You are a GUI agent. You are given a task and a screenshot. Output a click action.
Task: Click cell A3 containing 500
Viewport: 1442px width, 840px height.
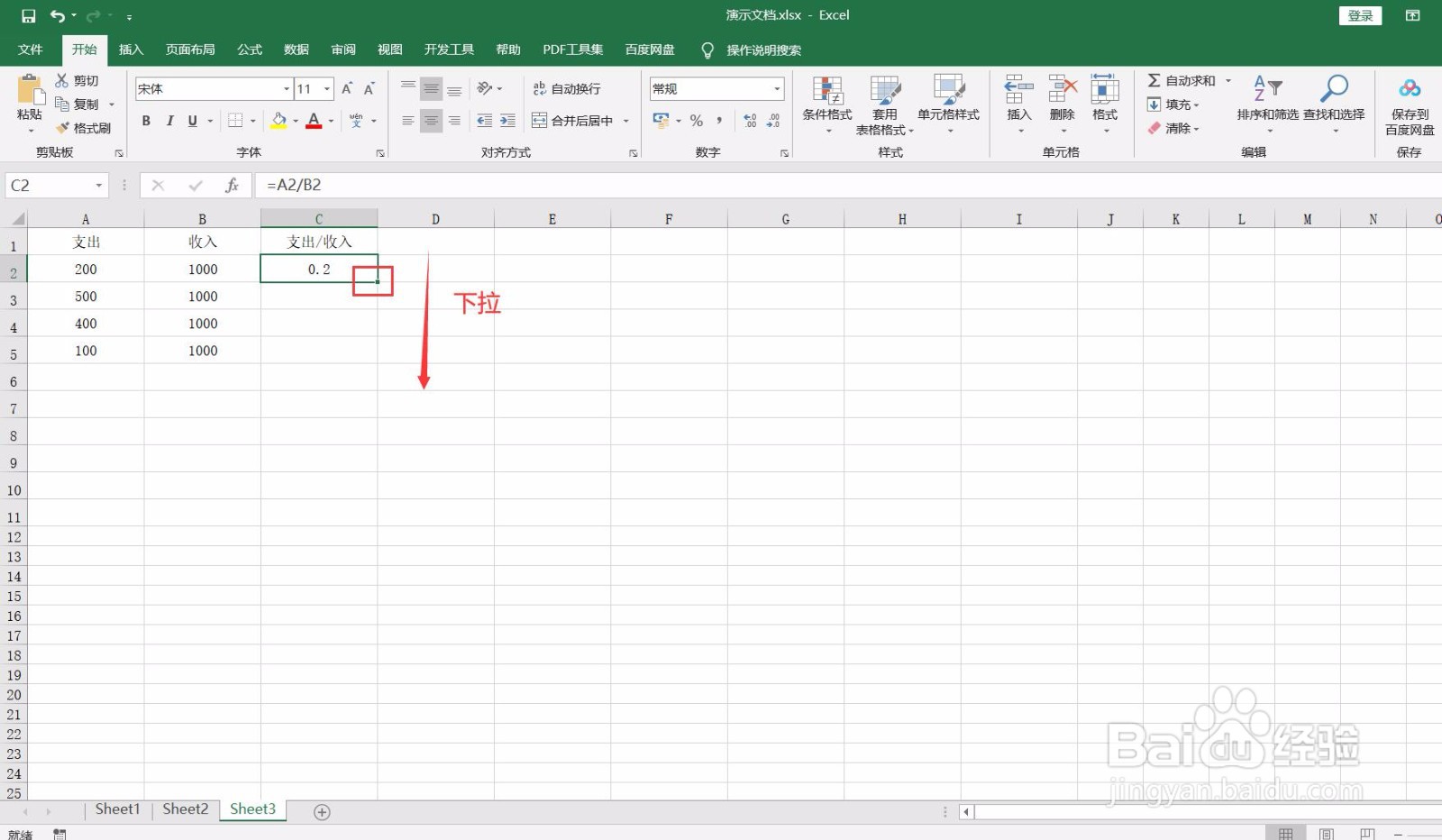coord(86,297)
